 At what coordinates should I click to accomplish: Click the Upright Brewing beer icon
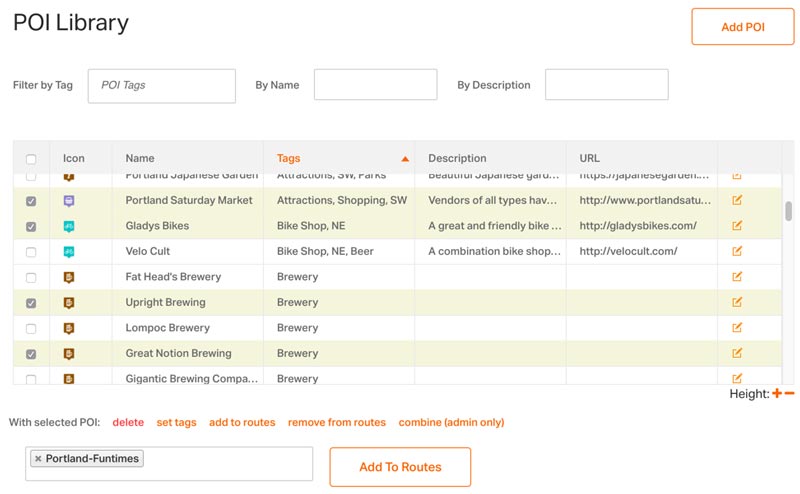point(69,303)
